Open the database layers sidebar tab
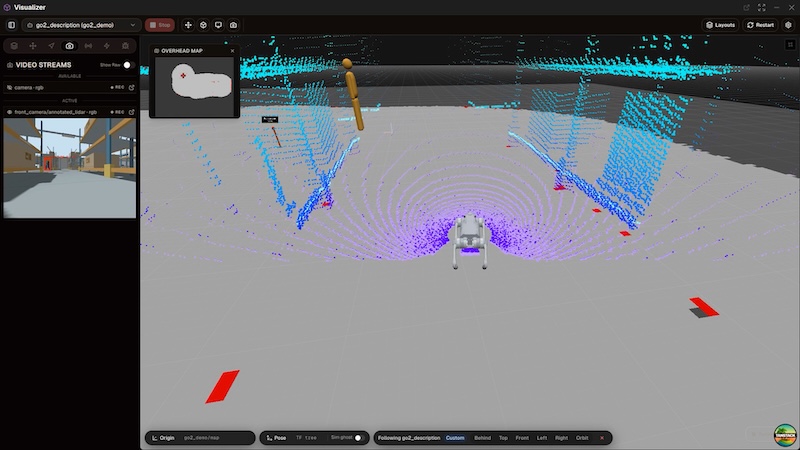 pyautogui.click(x=14, y=46)
